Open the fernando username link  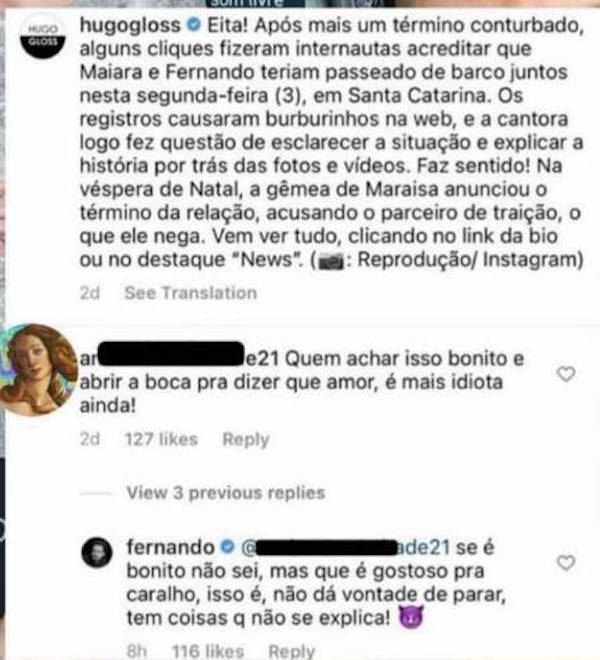click(x=171, y=547)
